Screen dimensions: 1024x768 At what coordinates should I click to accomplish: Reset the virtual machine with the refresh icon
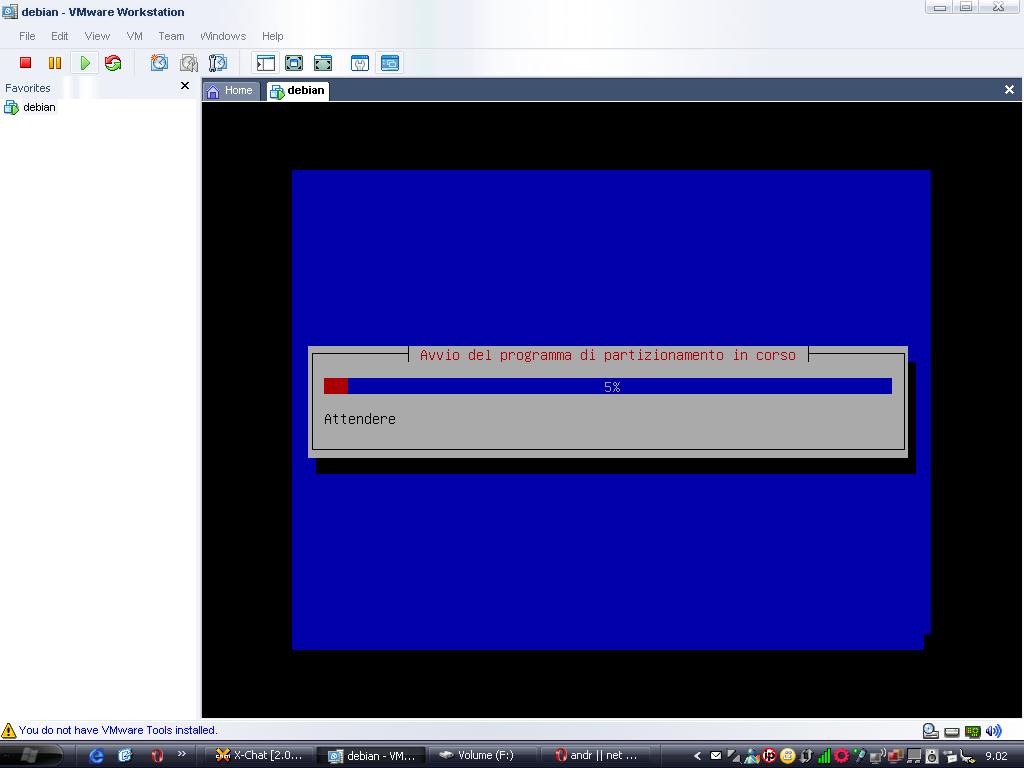113,63
